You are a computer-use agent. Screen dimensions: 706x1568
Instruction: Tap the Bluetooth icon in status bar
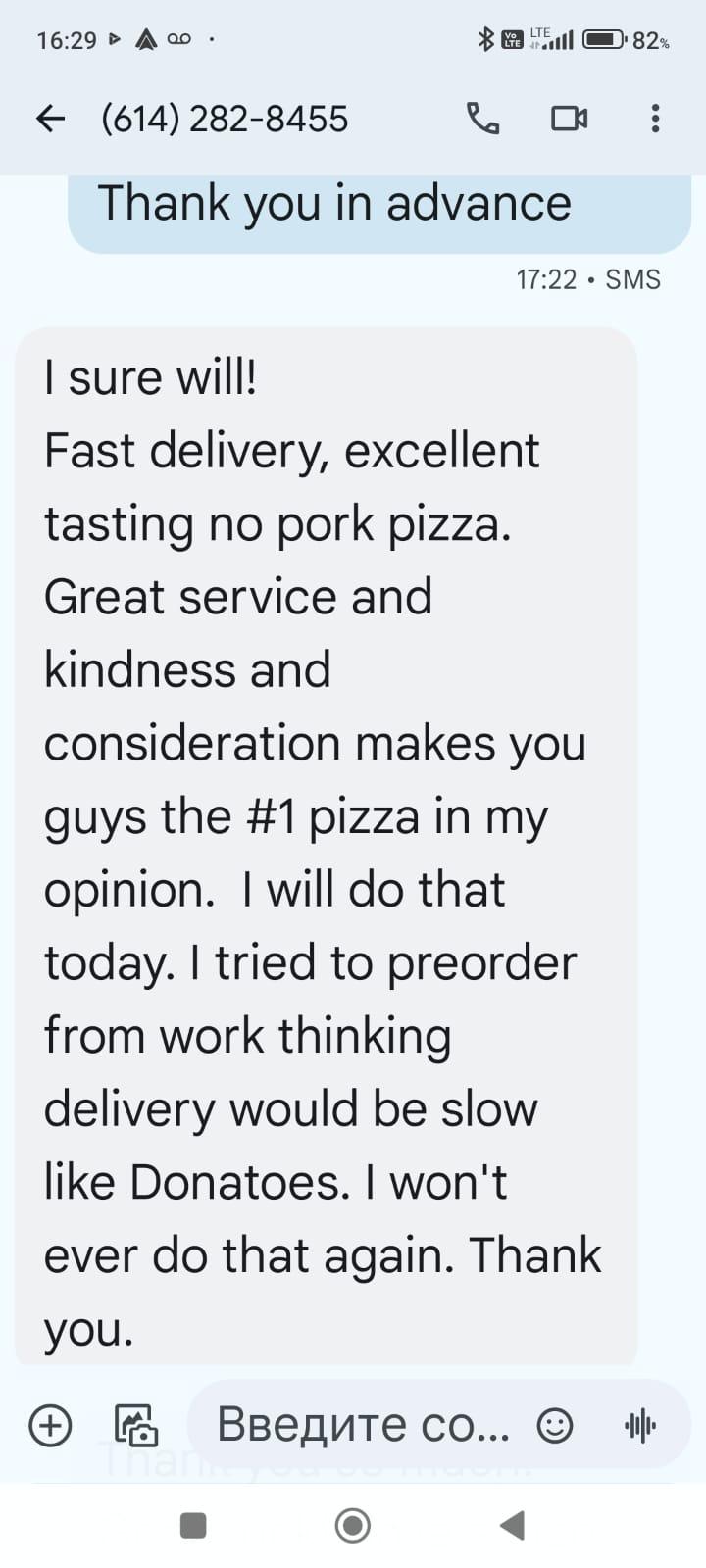(484, 39)
